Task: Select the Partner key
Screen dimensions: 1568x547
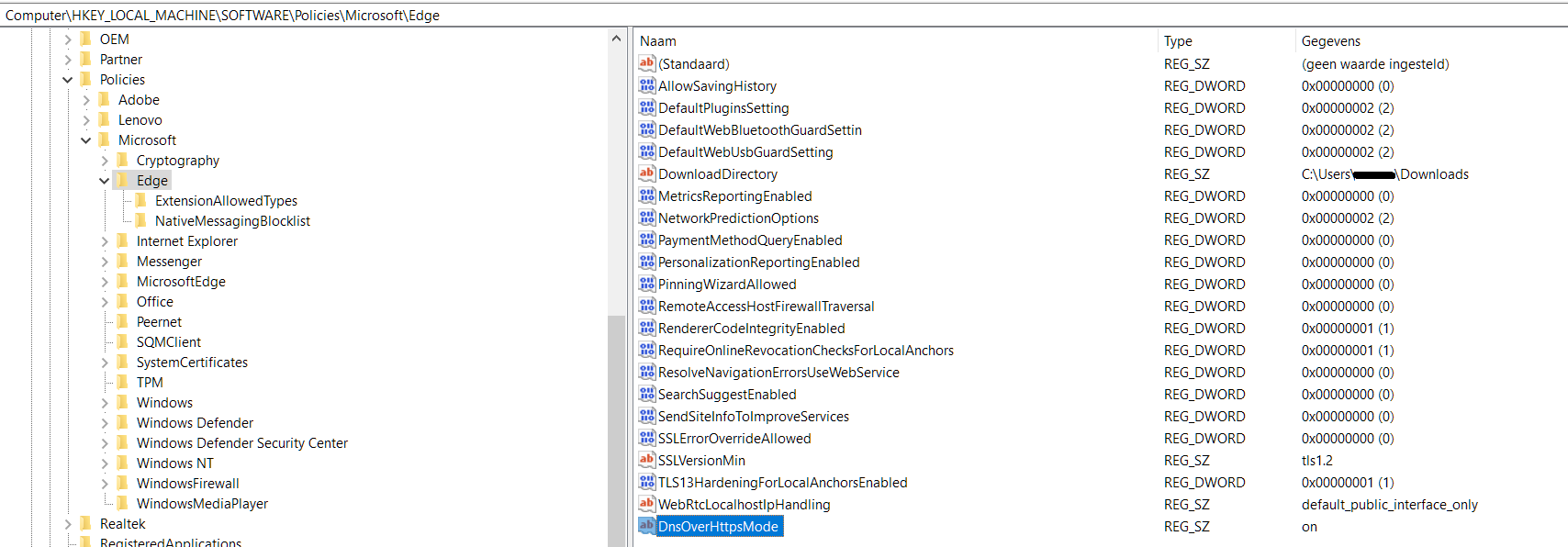Action: click(121, 59)
